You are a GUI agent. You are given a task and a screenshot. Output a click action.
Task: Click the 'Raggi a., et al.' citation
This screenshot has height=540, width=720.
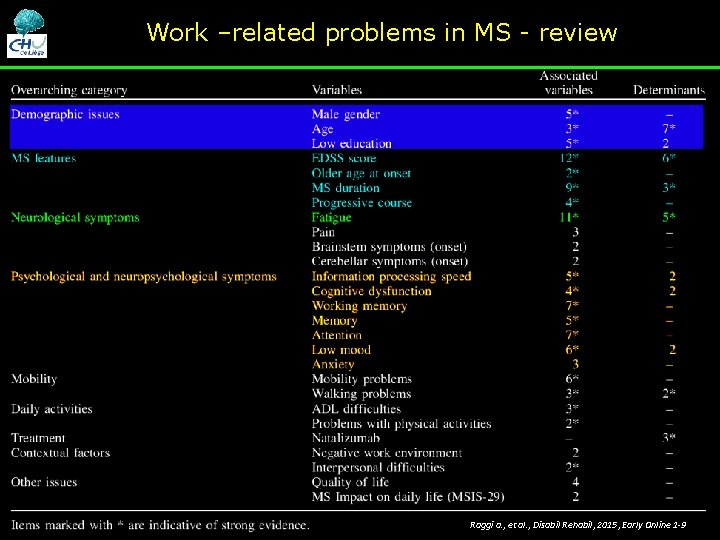pyautogui.click(x=578, y=525)
